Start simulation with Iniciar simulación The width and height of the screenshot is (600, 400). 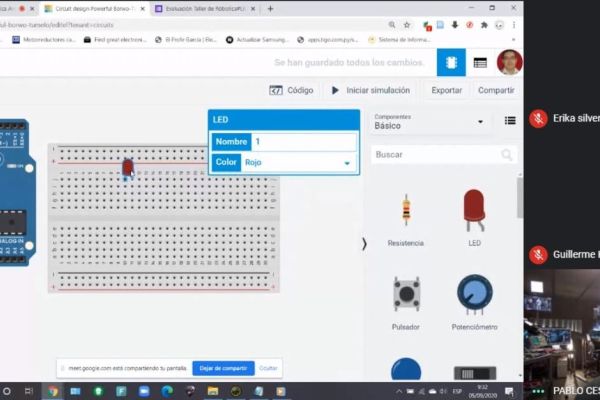371,90
